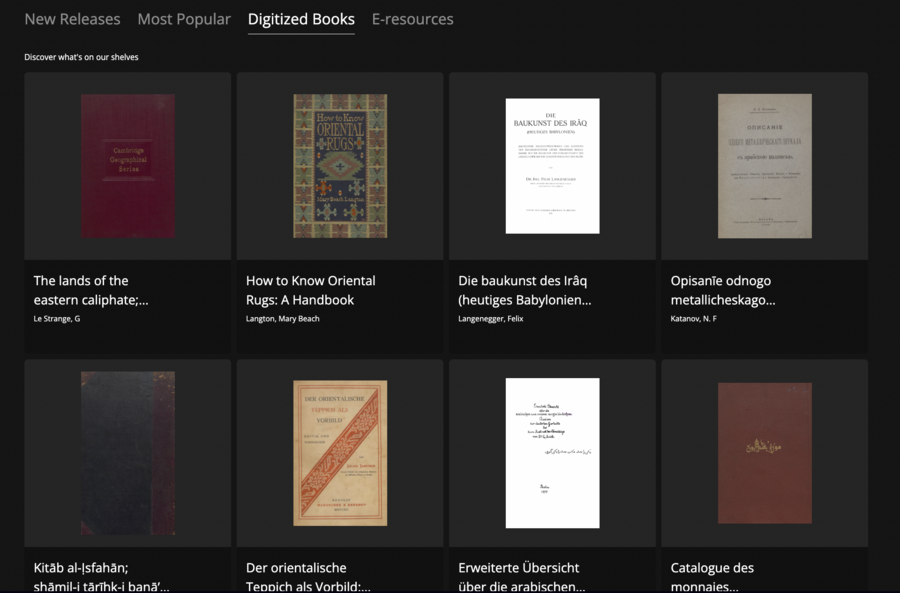Click author name "Le Strange, G"
The image size is (900, 593).
[x=51, y=318]
